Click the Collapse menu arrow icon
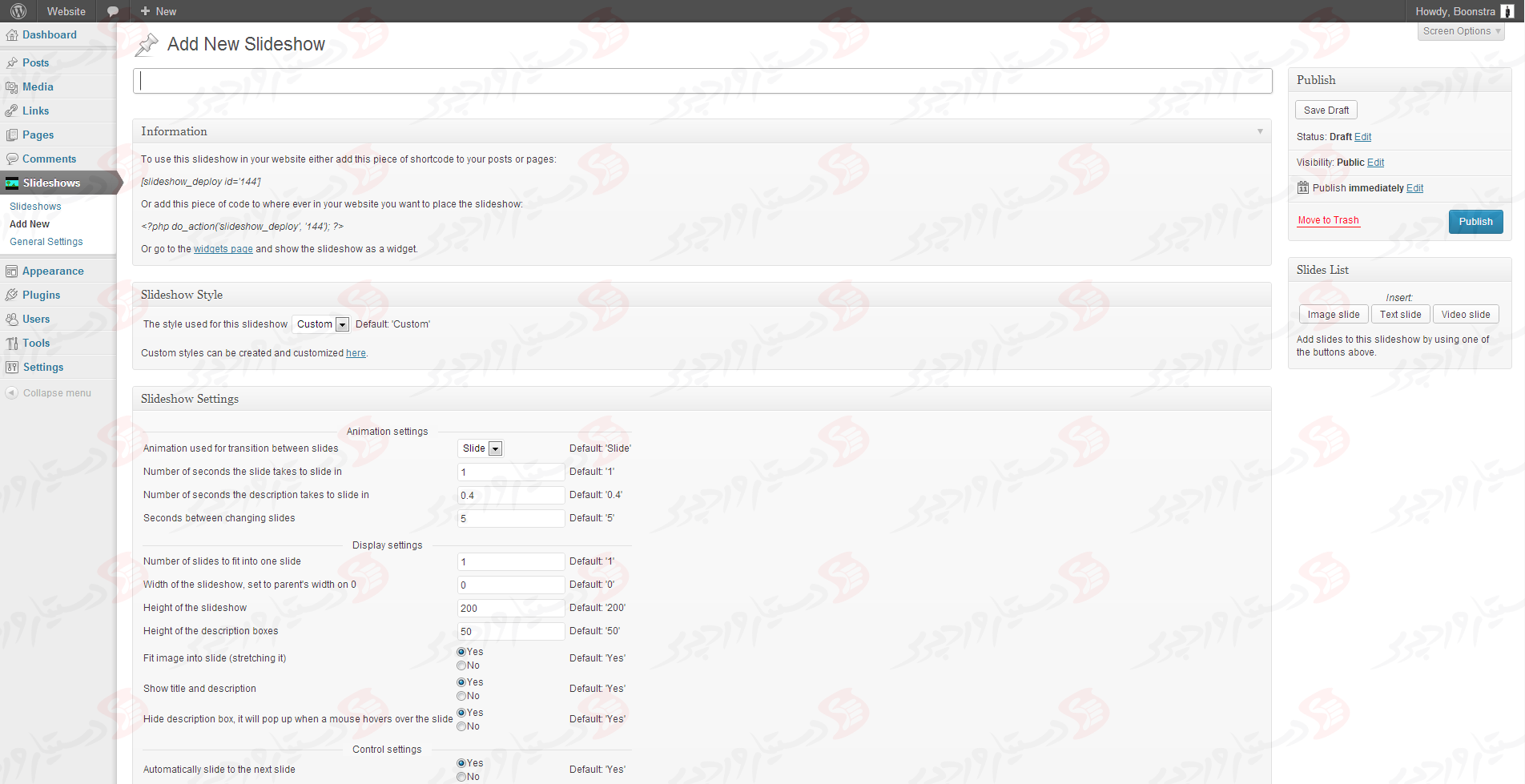 coord(11,393)
